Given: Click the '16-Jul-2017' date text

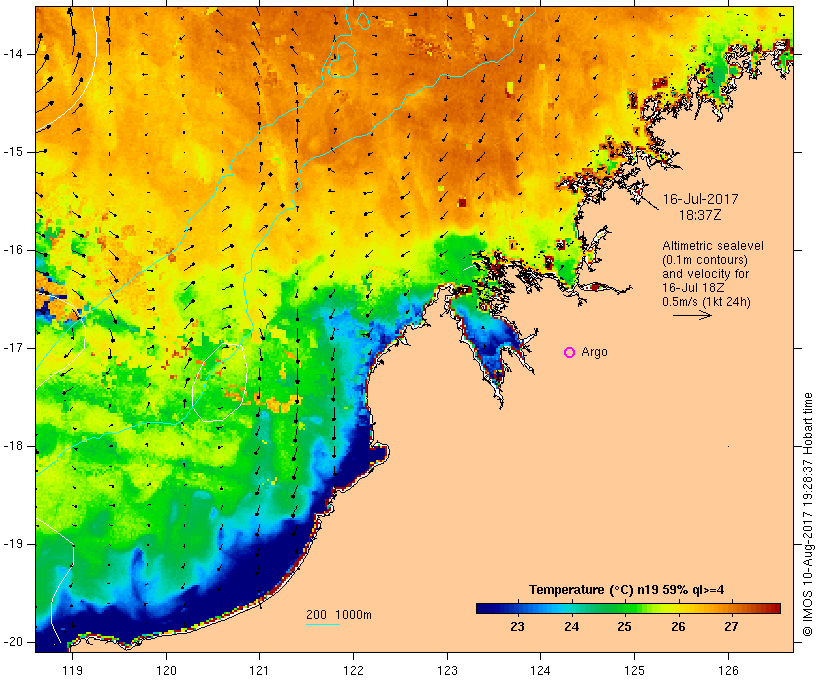Looking at the screenshot, I should 700,199.
